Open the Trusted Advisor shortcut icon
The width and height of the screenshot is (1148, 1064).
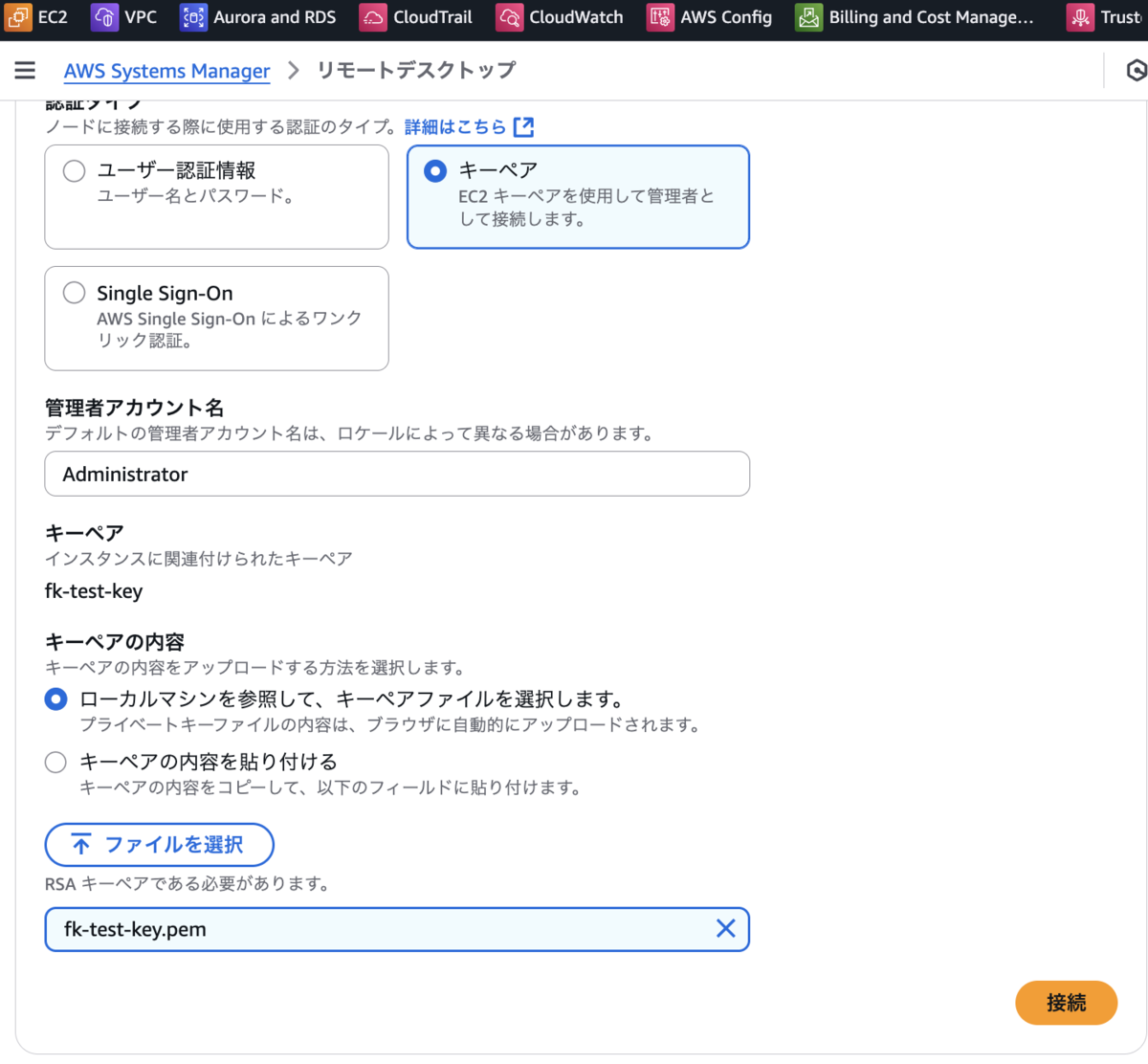coord(1081,17)
